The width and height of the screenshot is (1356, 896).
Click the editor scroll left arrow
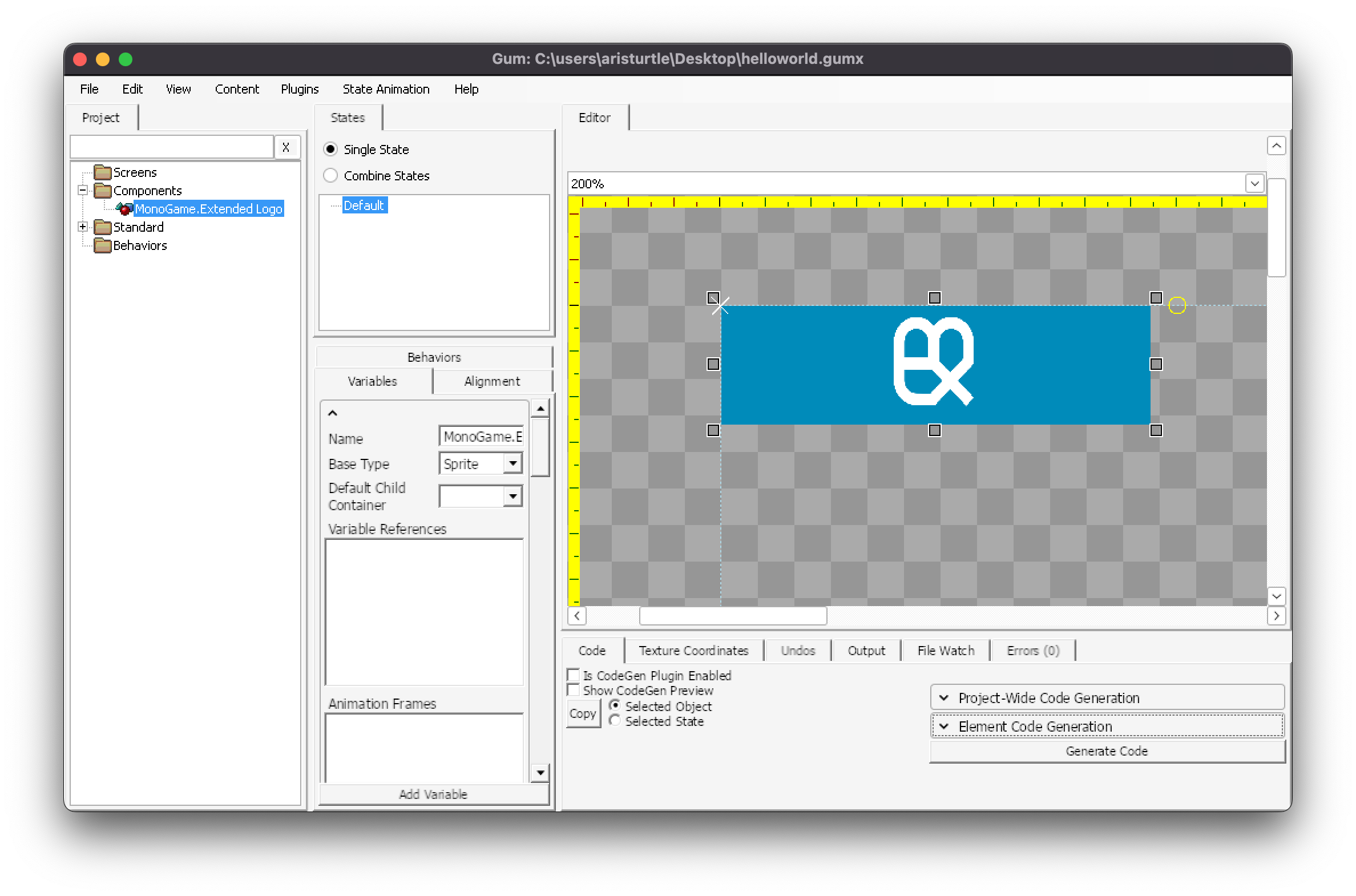click(x=577, y=615)
